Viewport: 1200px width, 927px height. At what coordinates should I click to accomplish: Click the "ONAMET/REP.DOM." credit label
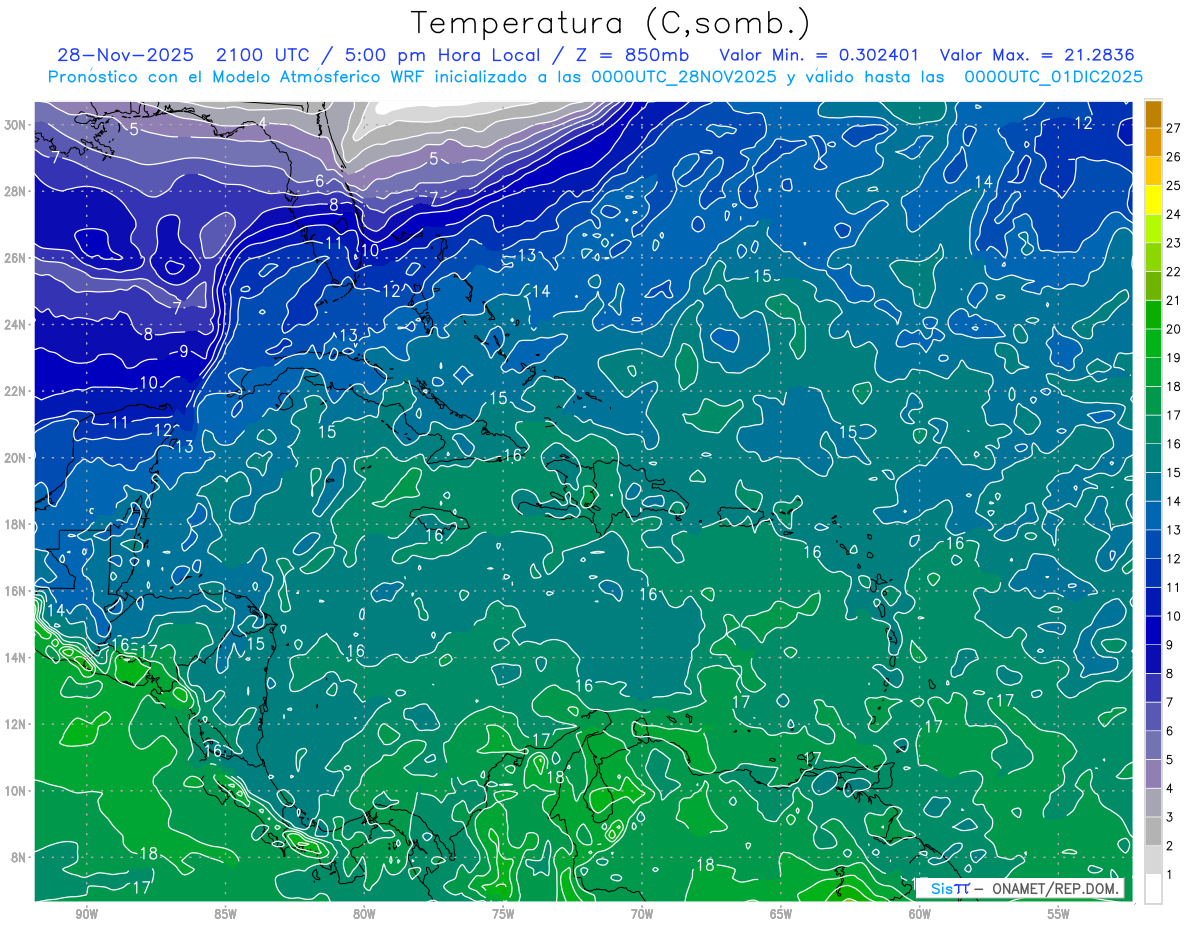coord(1055,888)
